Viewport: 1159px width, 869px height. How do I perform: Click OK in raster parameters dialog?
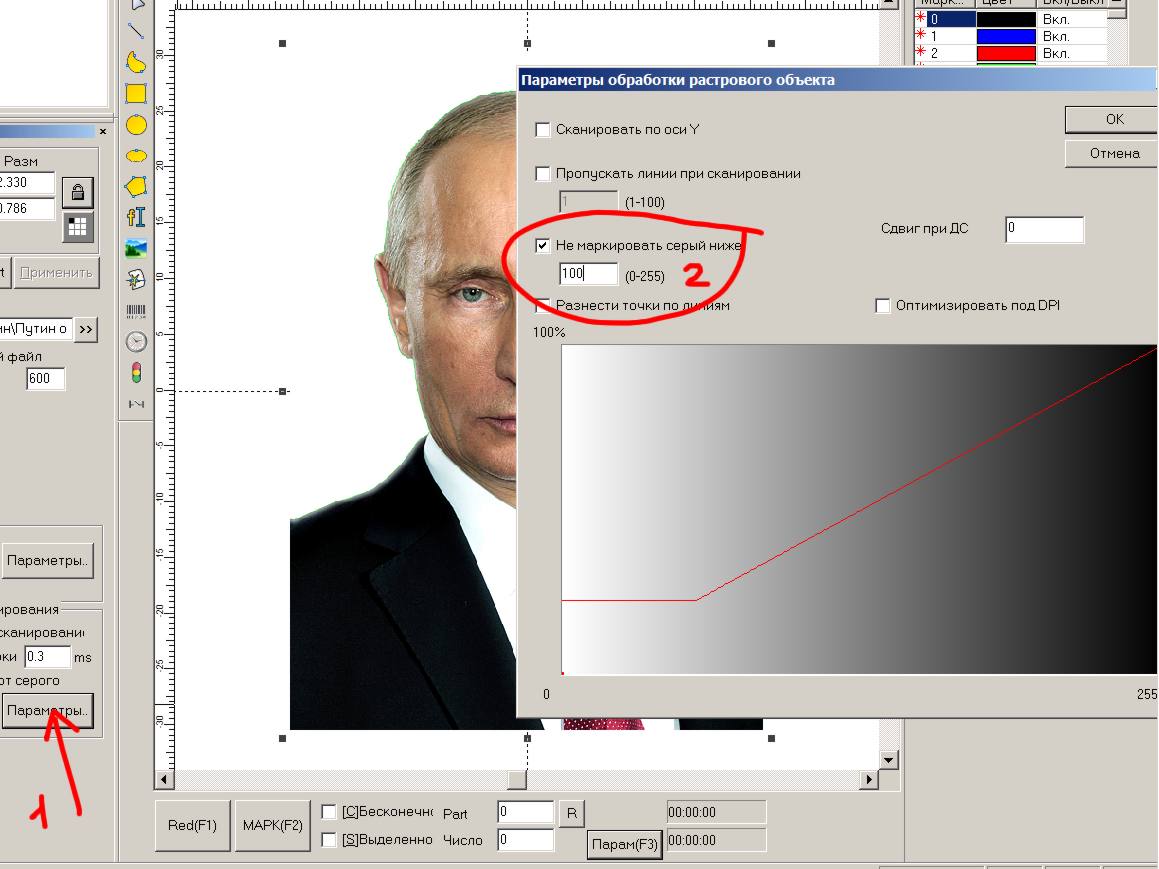pos(1114,119)
